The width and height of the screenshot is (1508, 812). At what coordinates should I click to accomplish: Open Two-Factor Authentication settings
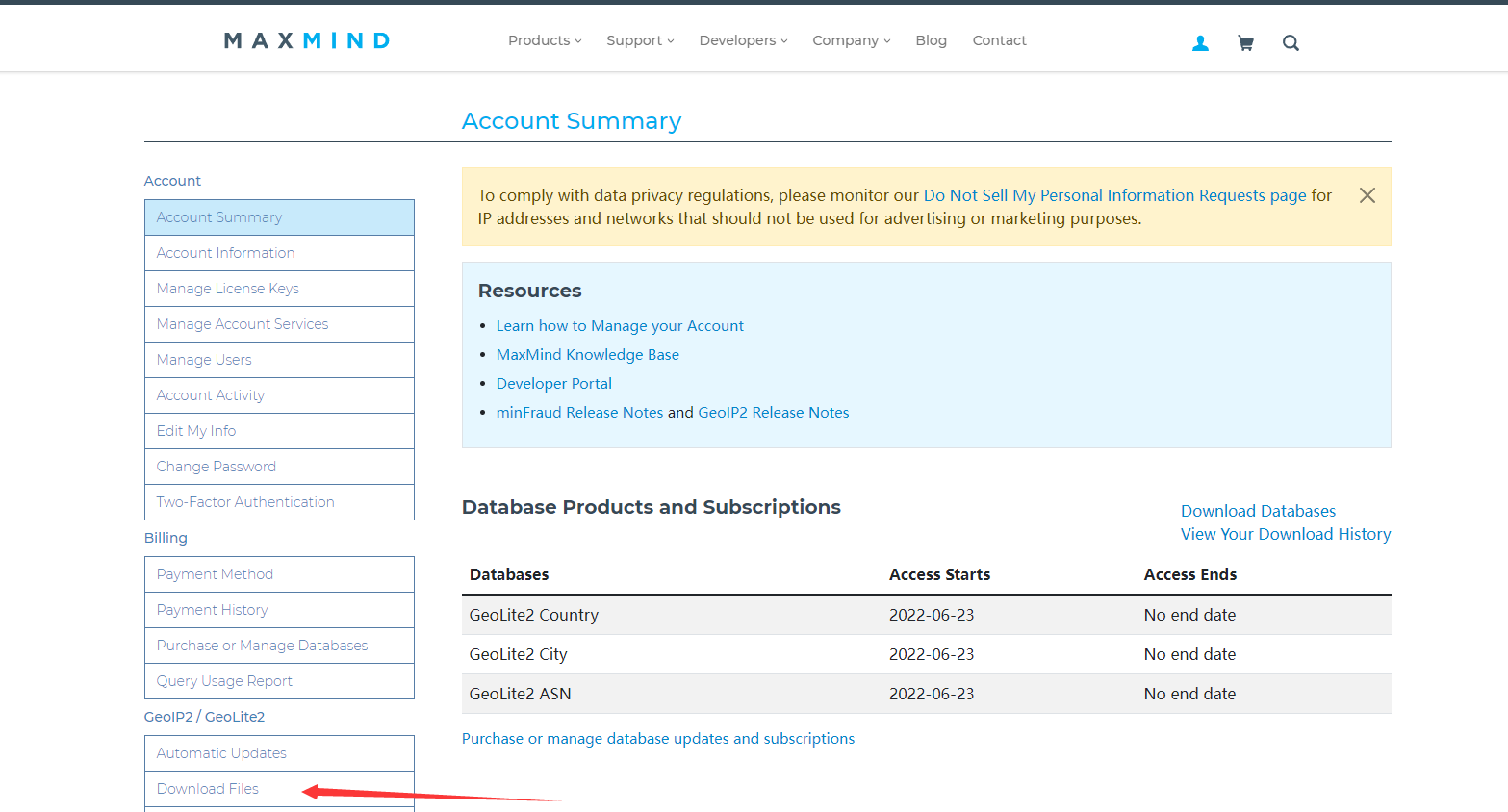click(279, 502)
